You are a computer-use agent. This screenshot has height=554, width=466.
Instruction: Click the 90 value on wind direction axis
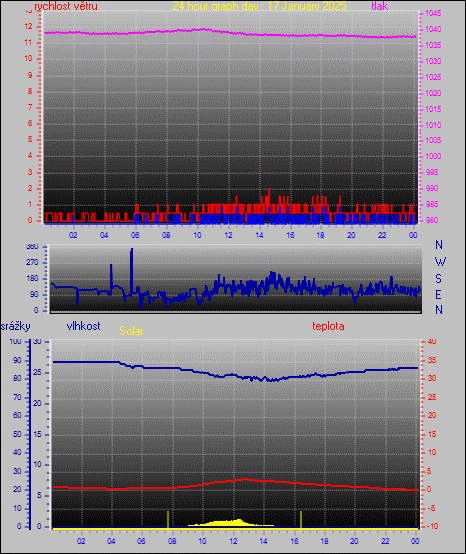(34, 294)
